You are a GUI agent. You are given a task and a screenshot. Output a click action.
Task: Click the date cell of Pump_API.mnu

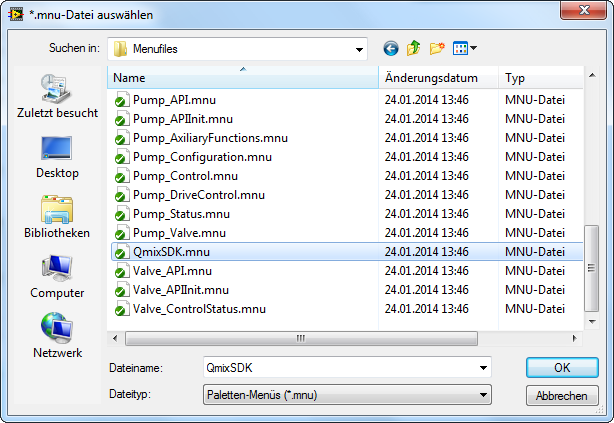(426, 100)
